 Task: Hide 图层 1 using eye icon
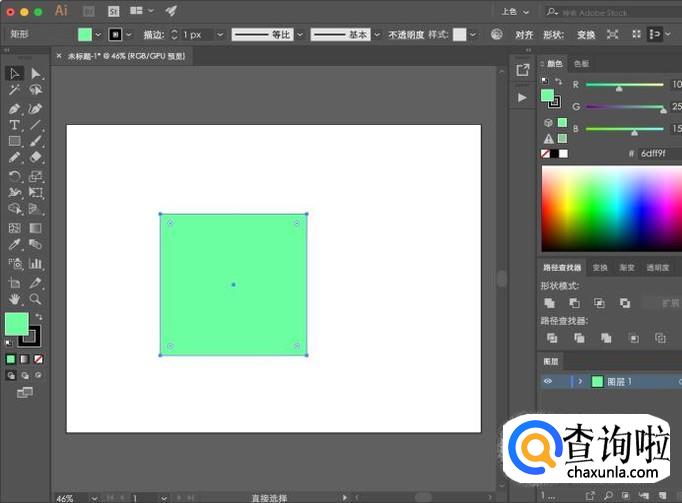(x=548, y=381)
